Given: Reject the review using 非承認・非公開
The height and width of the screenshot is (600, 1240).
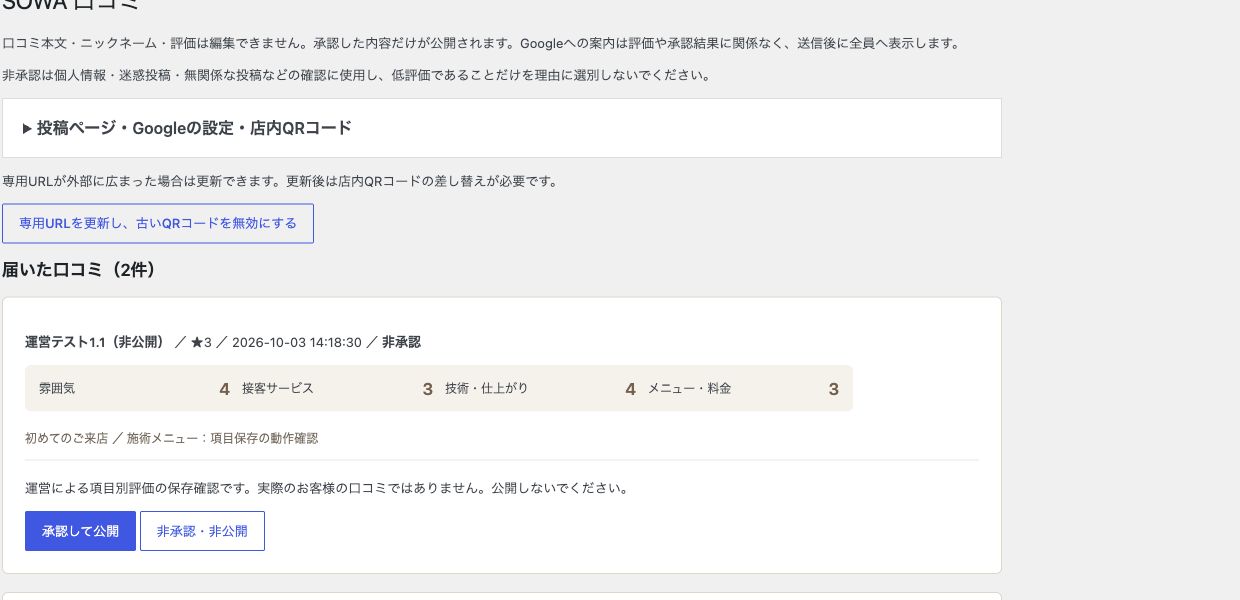Looking at the screenshot, I should point(202,531).
